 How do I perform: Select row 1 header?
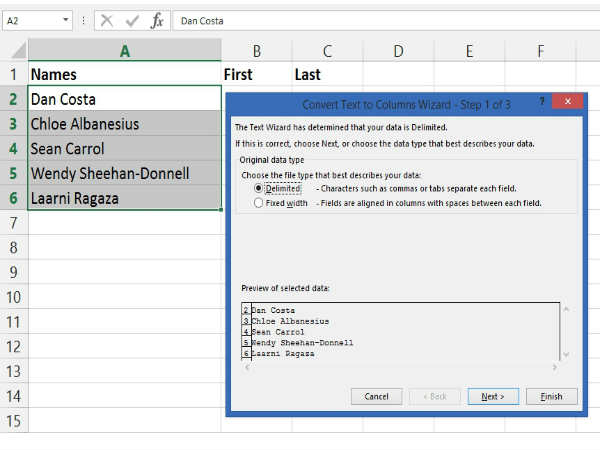[14, 74]
